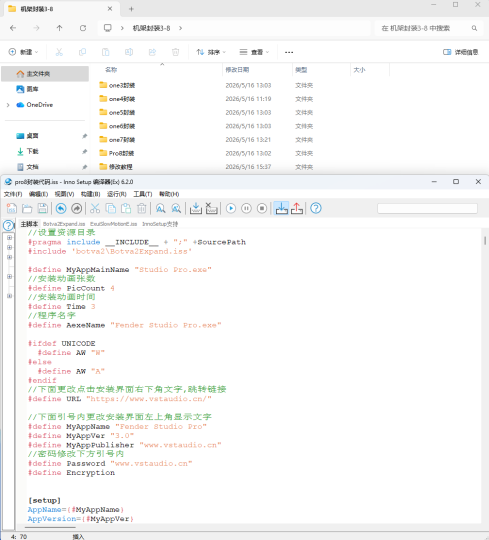
Task: Expand the OneDrive tree node
Action: pyautogui.click(x=8, y=105)
